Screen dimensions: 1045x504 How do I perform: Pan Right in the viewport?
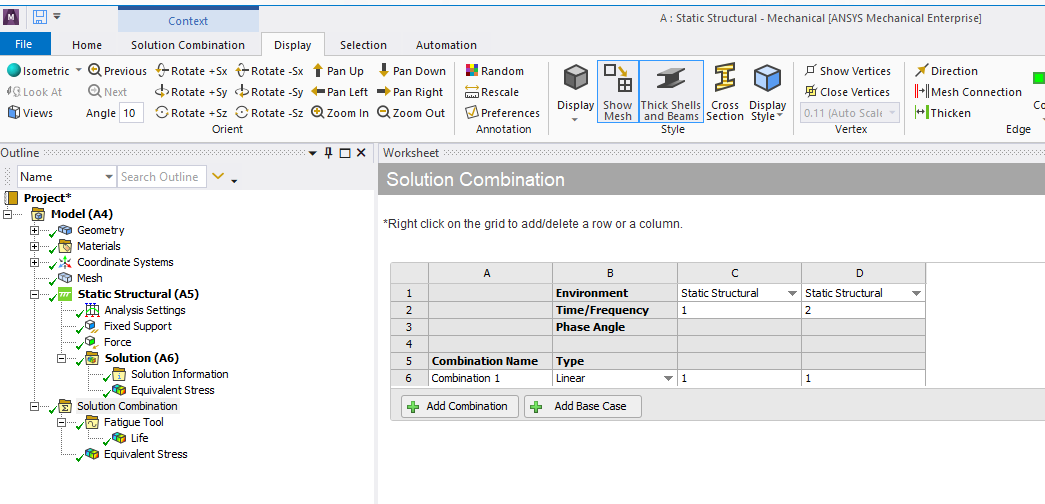pyautogui.click(x=410, y=92)
